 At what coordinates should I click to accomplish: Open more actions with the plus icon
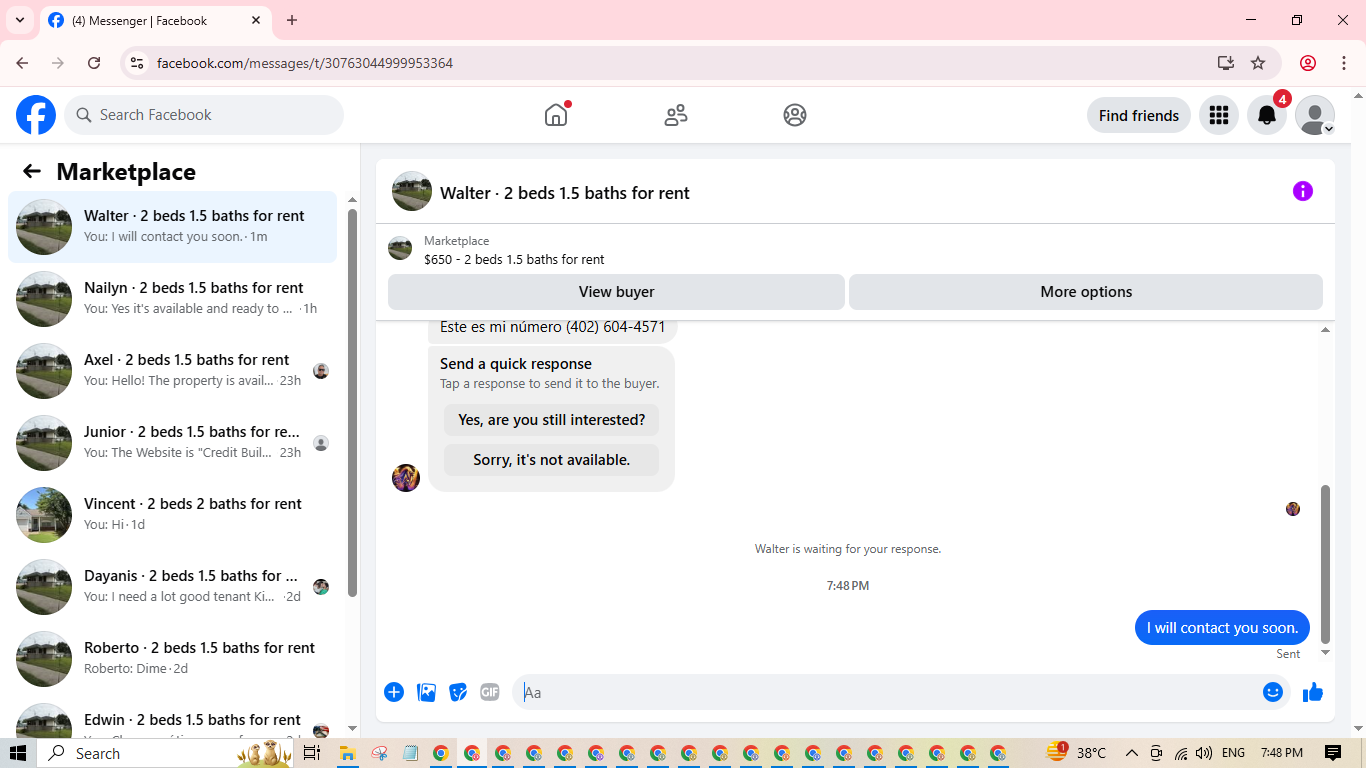[394, 692]
